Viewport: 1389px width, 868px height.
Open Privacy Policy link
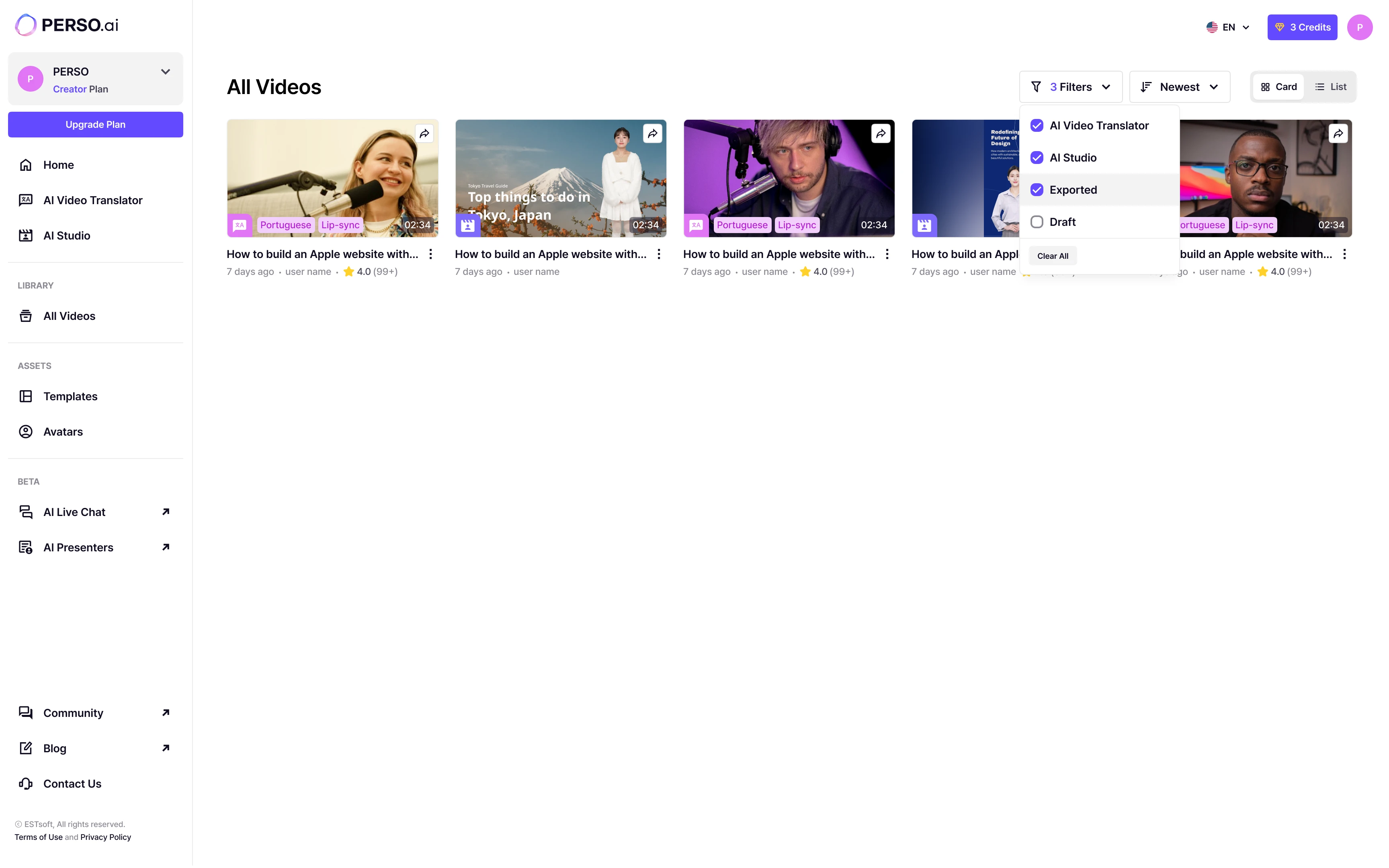pos(106,837)
